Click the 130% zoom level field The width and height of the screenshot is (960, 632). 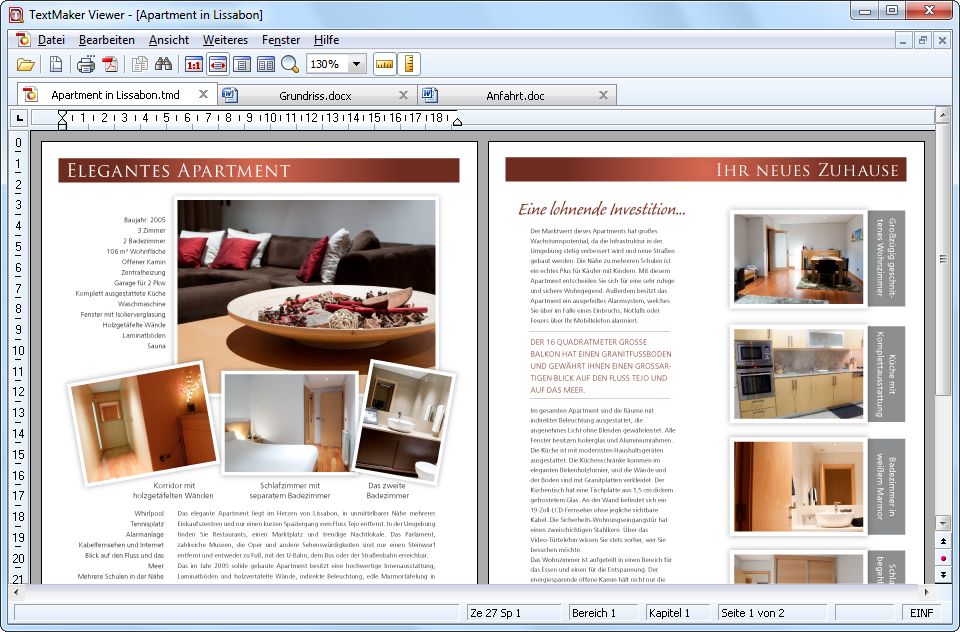[327, 64]
